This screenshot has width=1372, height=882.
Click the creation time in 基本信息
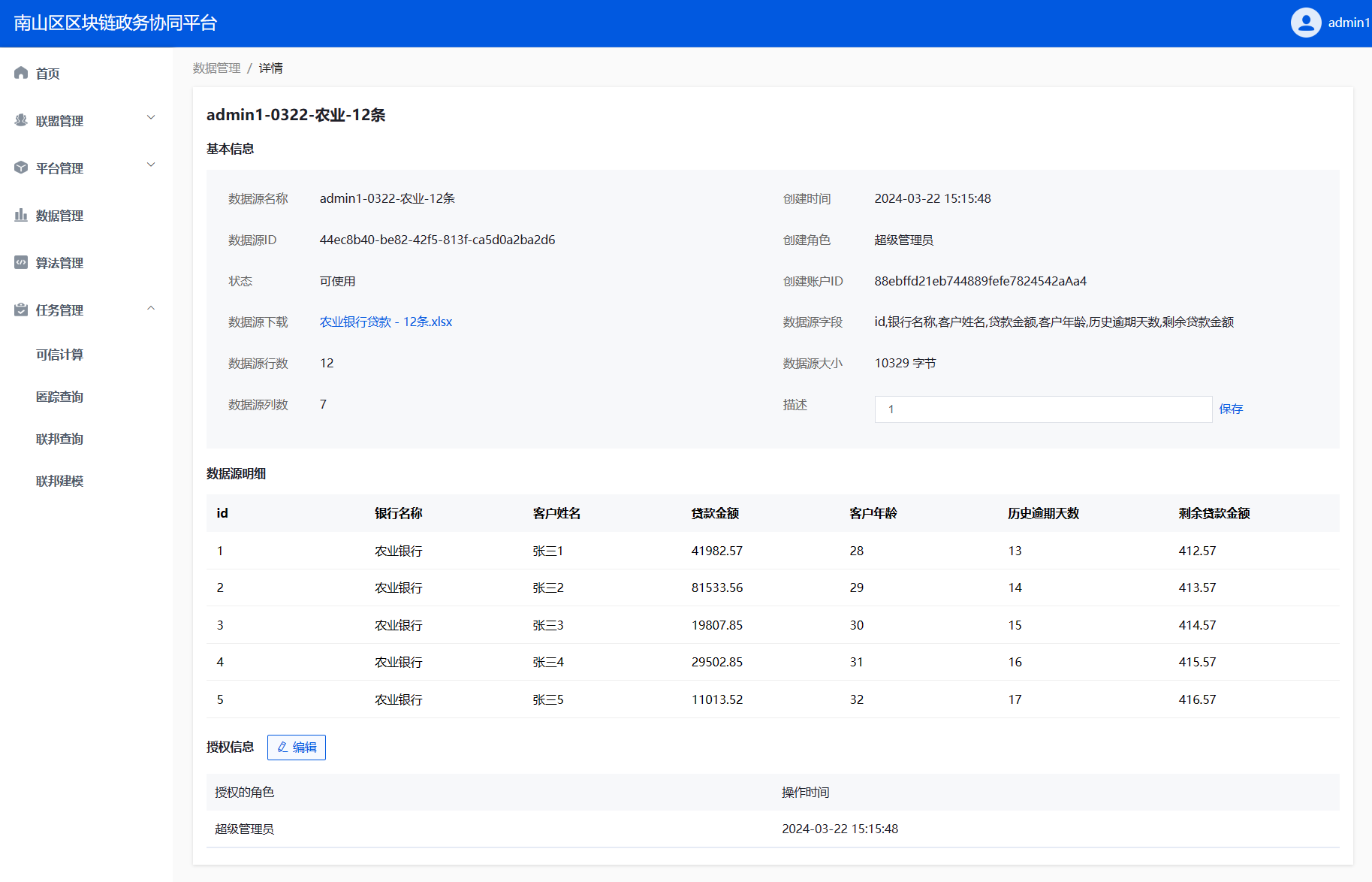(x=932, y=198)
